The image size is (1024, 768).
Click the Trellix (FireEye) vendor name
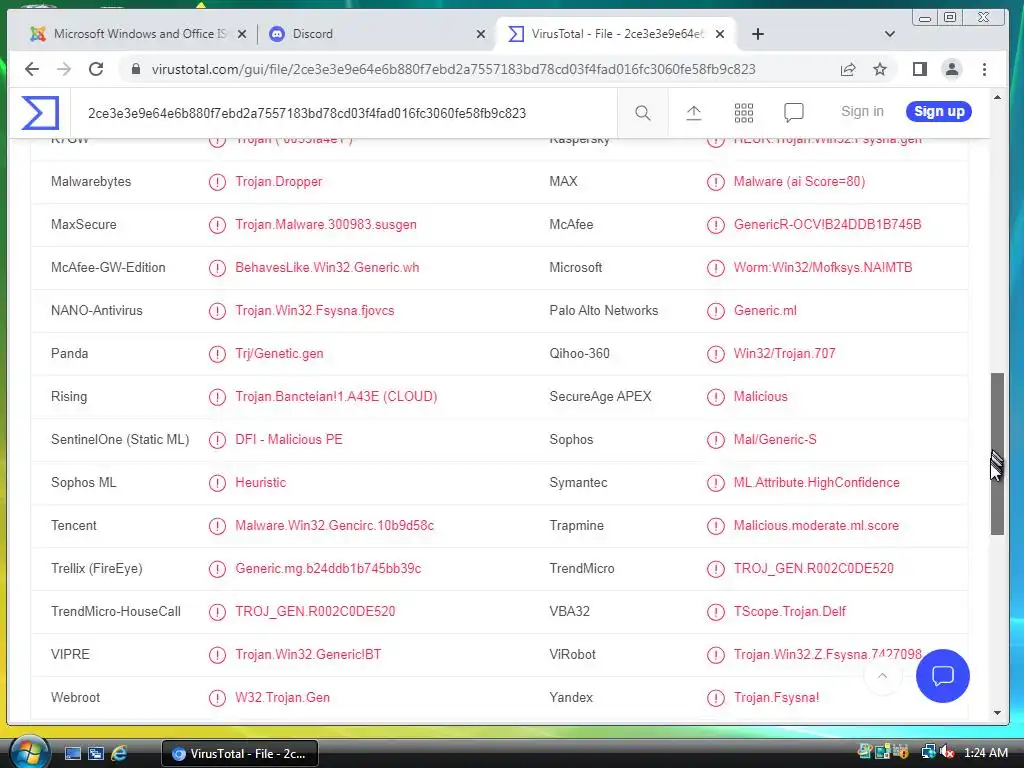click(97, 569)
